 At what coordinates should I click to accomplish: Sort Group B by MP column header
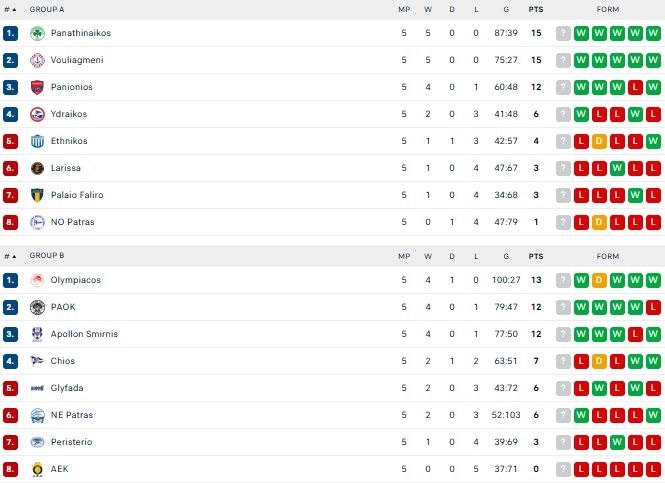coord(404,256)
